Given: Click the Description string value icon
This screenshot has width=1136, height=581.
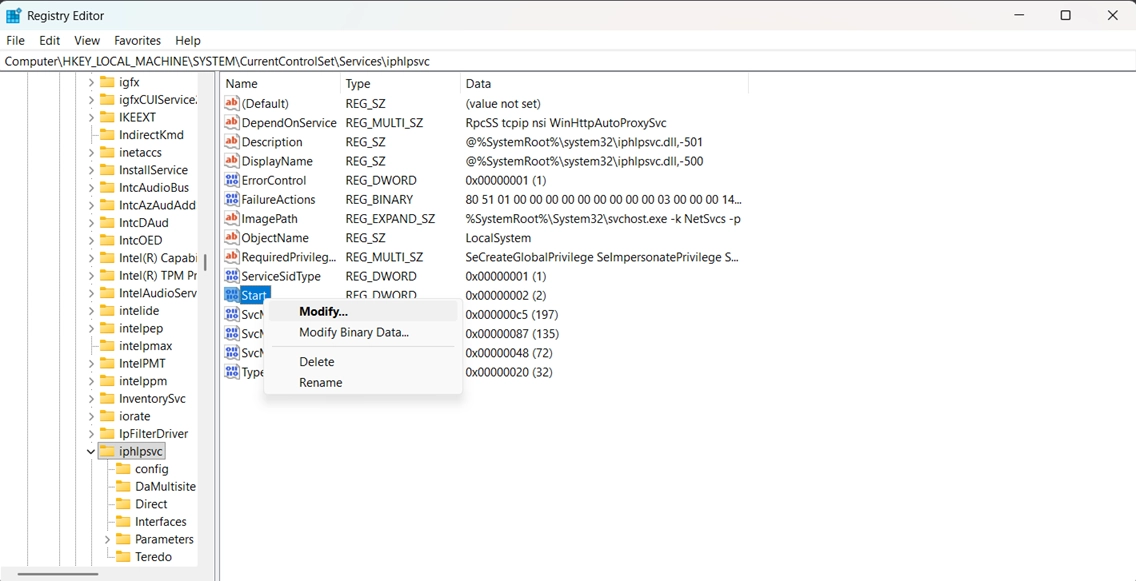Looking at the screenshot, I should 232,142.
